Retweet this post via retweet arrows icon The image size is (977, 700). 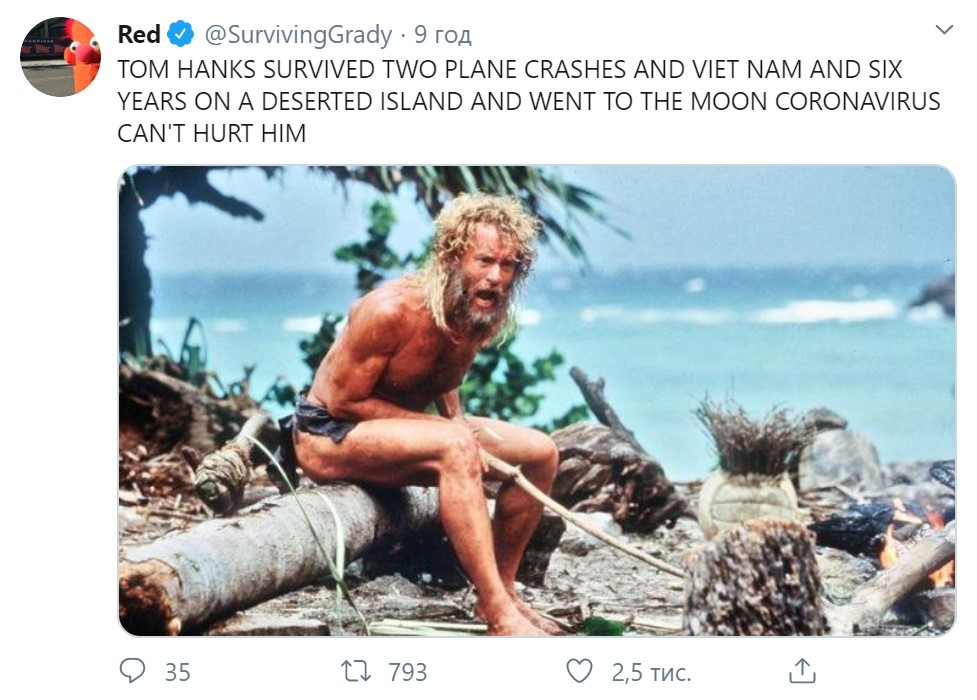(355, 671)
